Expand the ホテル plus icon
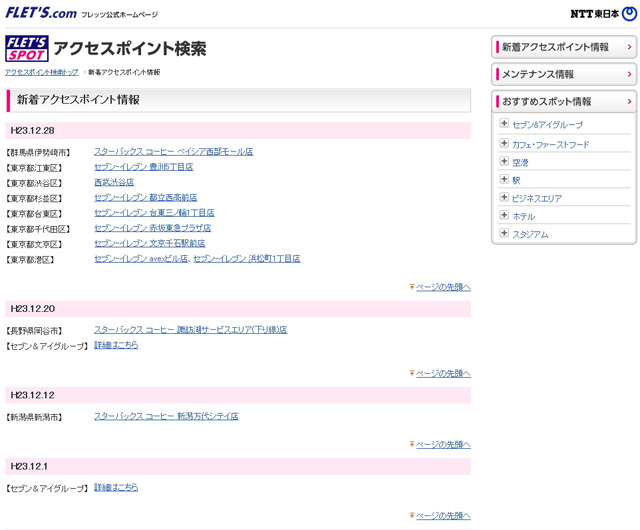Screen dimensions: 640x530 point(504,215)
